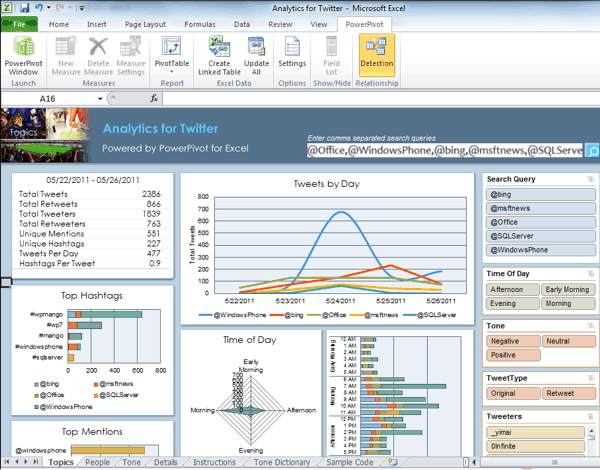Click the Tweeters slicer scroll up arrow

592,430
